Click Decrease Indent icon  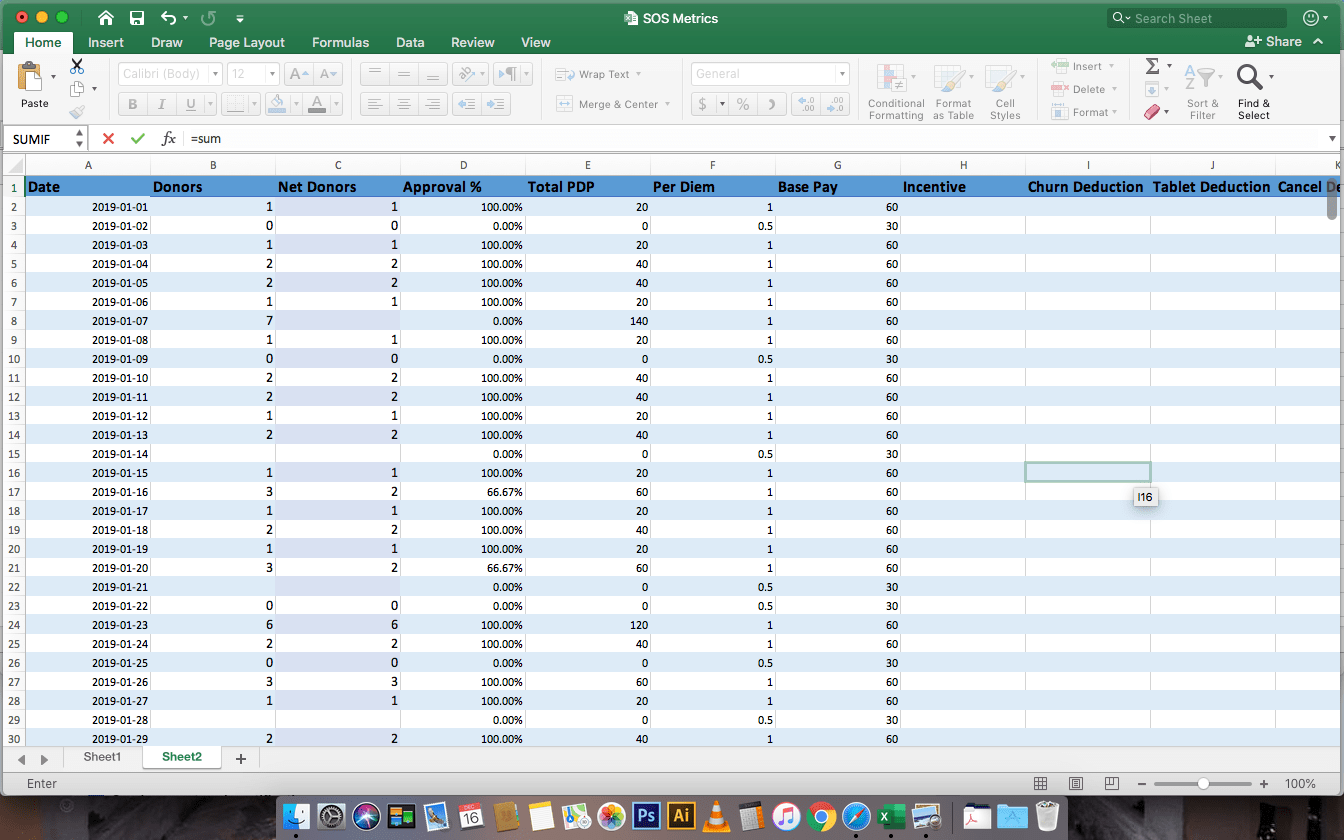pos(466,104)
